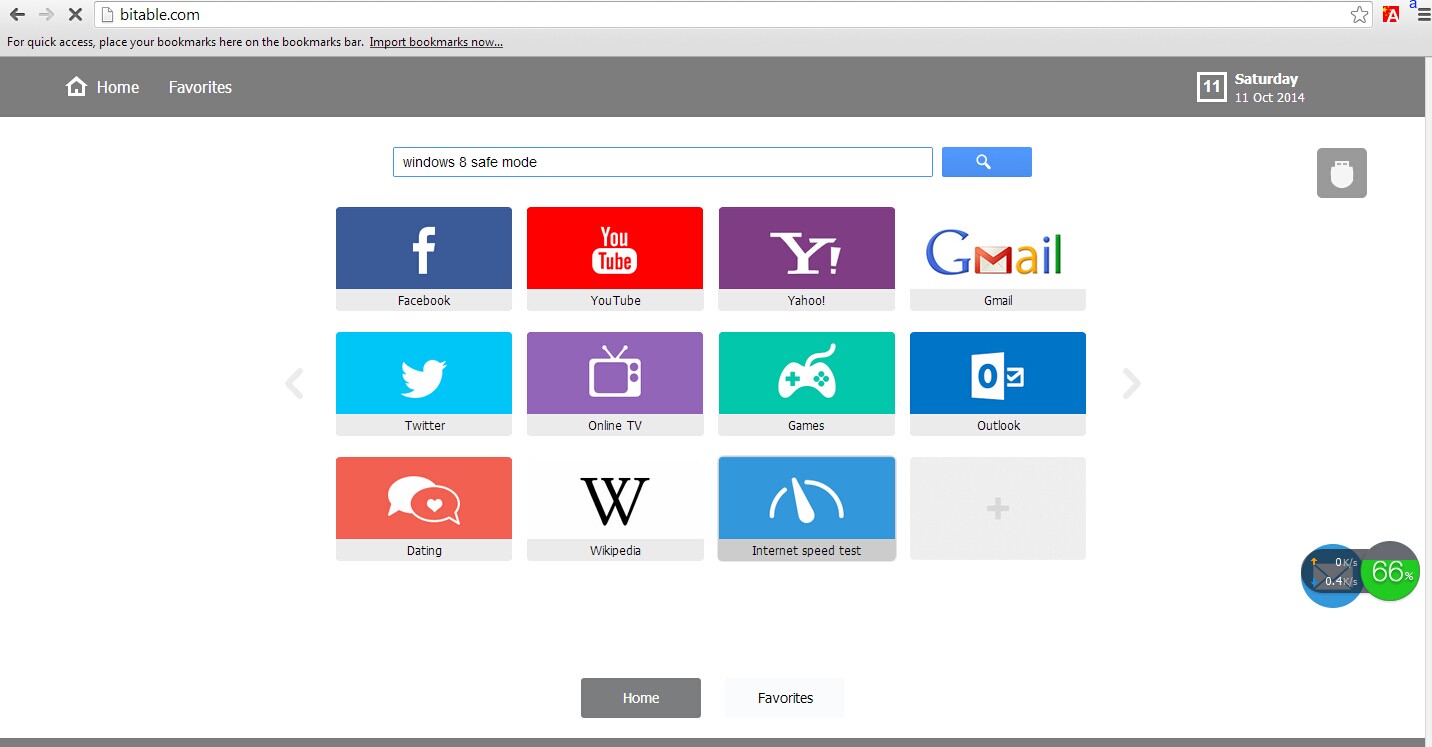Screen dimensions: 1432x747
Task: Click the search box with windows 8 safe mode
Action: [663, 162]
